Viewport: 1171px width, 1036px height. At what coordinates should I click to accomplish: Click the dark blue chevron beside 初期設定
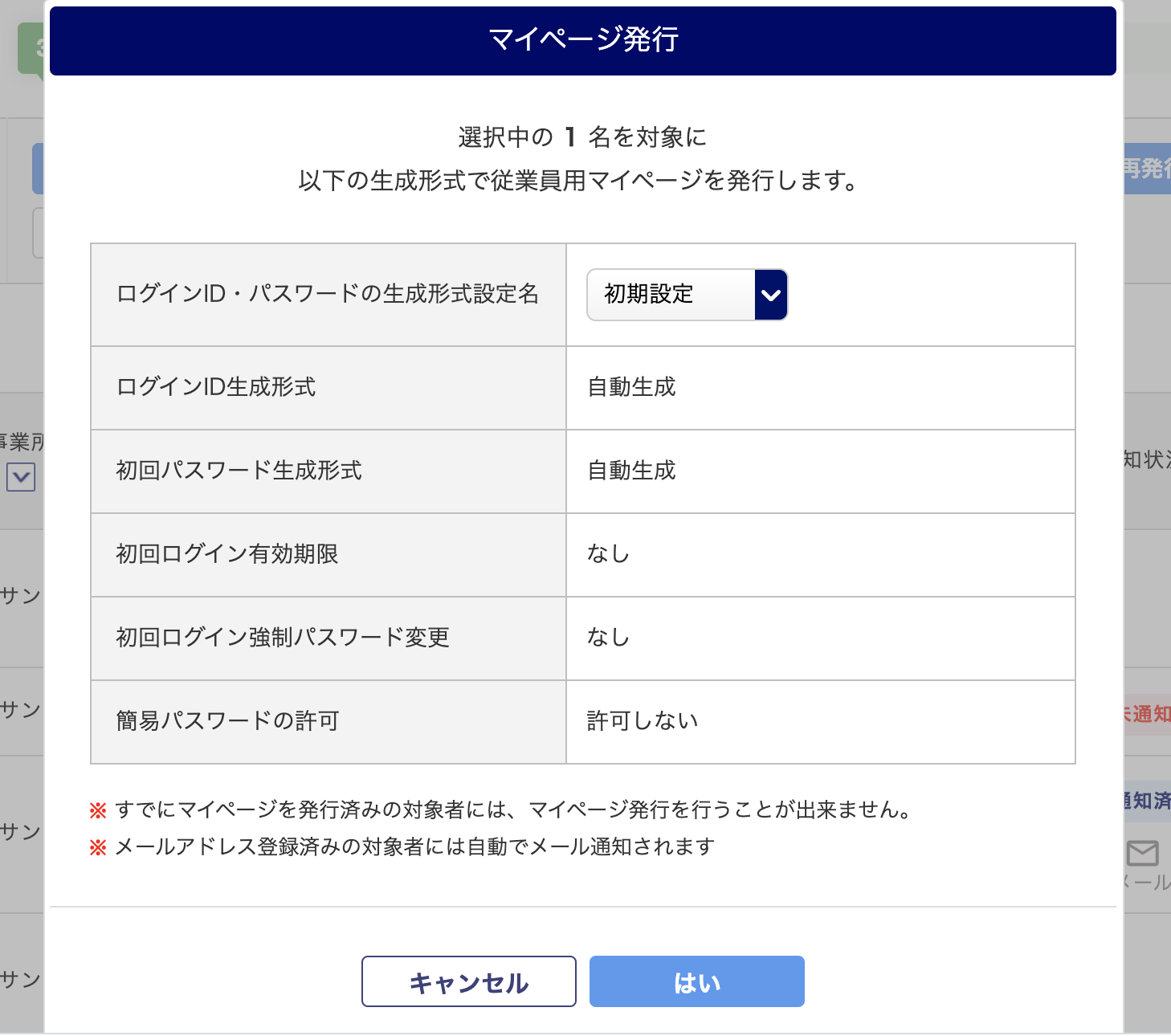[x=771, y=295]
